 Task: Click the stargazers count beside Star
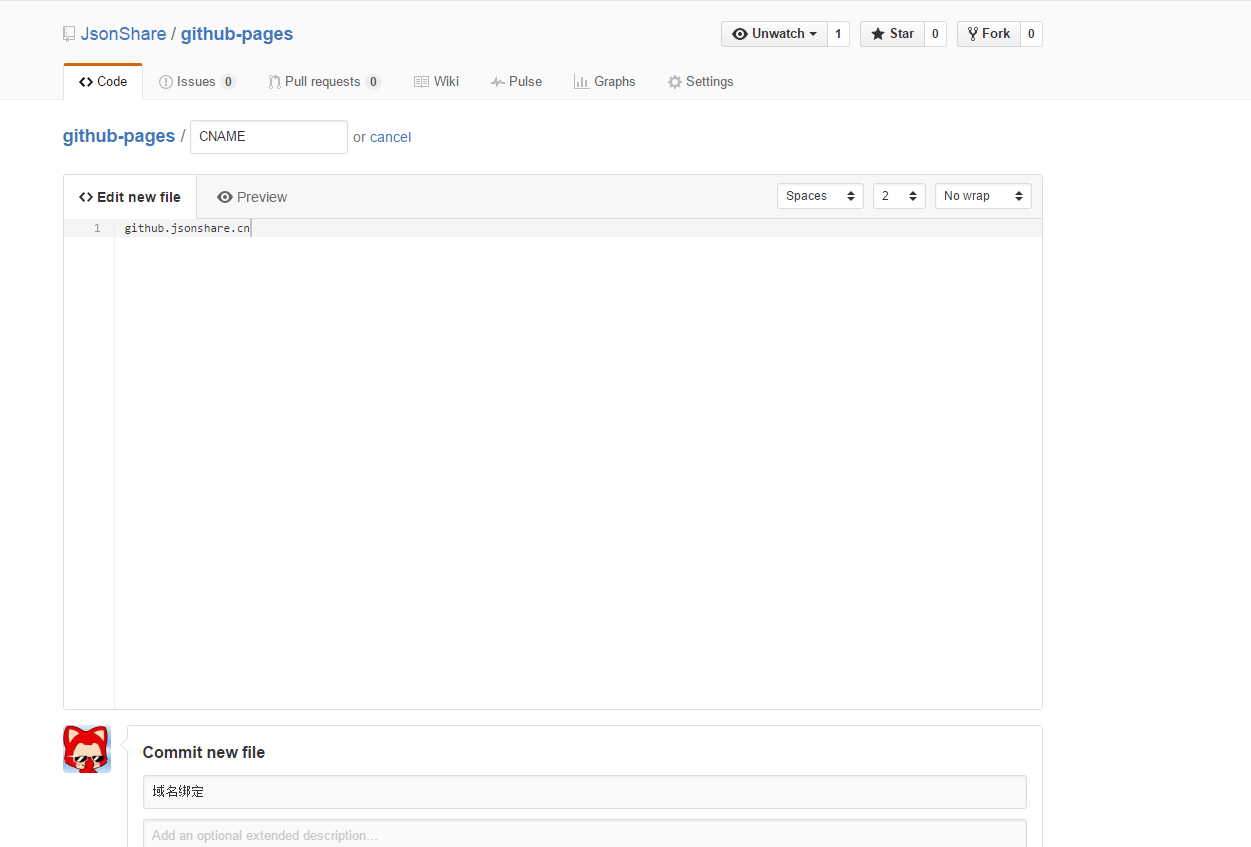(x=935, y=34)
